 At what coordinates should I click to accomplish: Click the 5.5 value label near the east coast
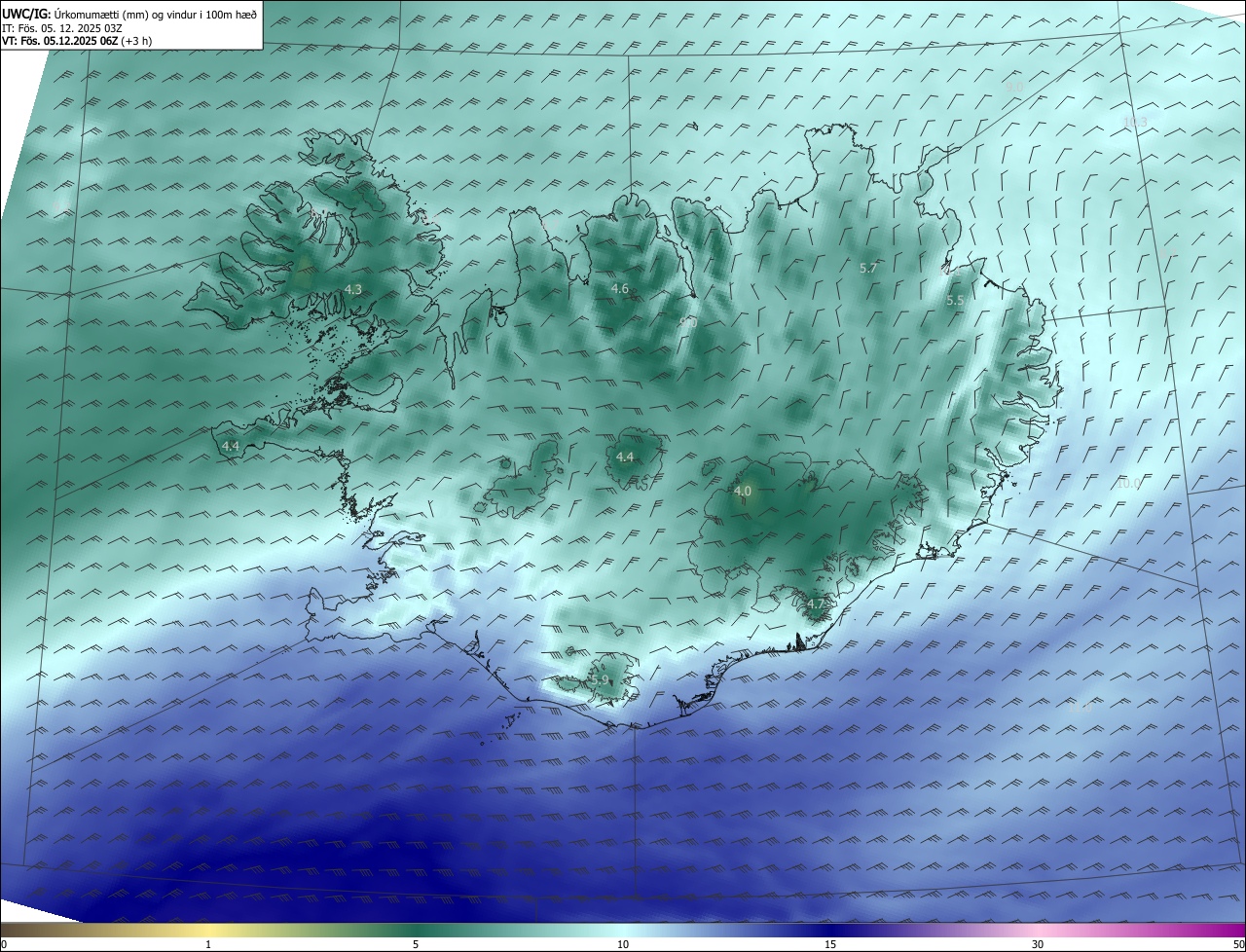point(955,301)
